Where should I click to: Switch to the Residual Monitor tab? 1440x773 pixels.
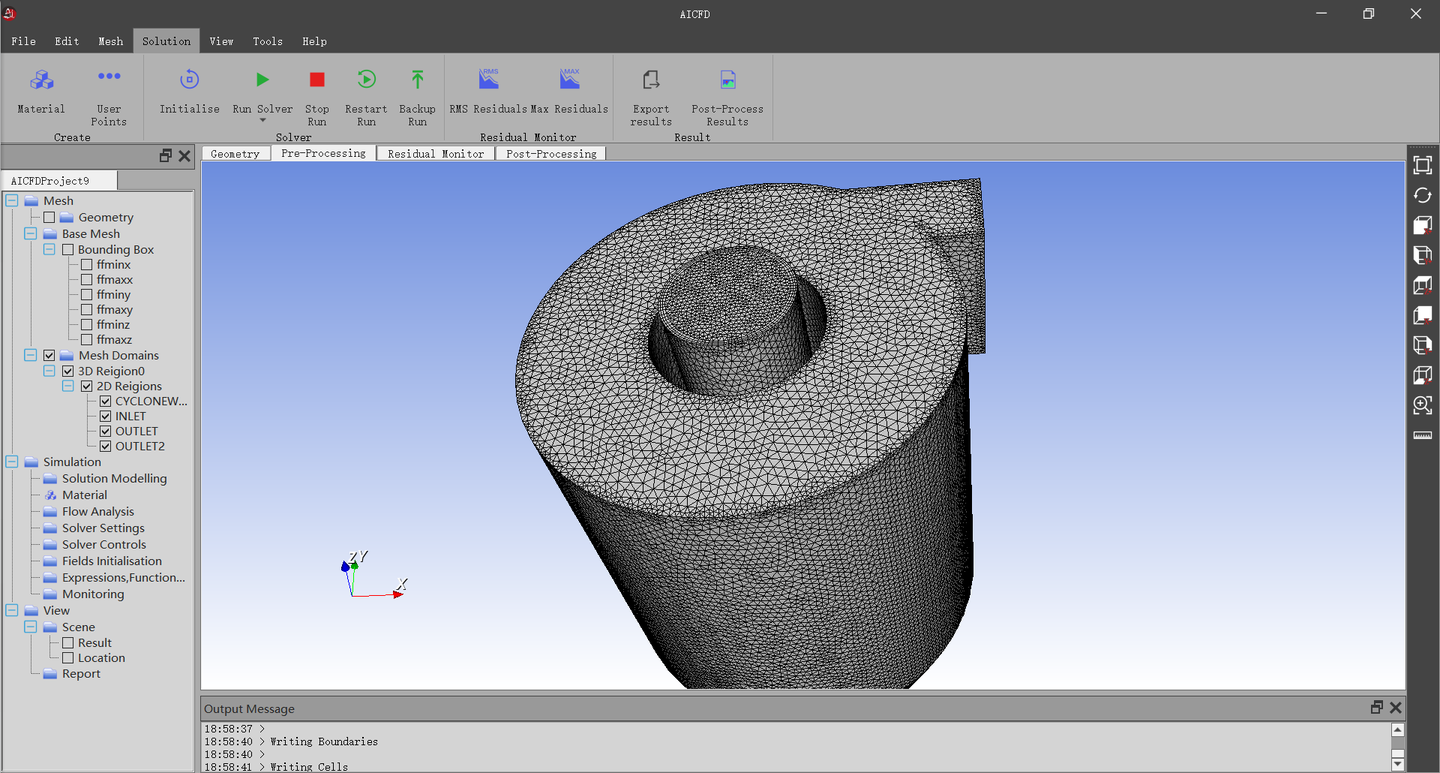pos(435,154)
